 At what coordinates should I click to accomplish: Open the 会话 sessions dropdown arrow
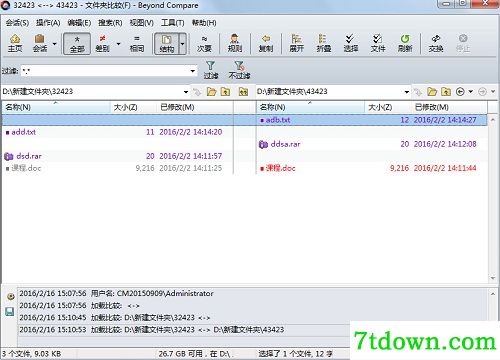pyautogui.click(x=54, y=44)
